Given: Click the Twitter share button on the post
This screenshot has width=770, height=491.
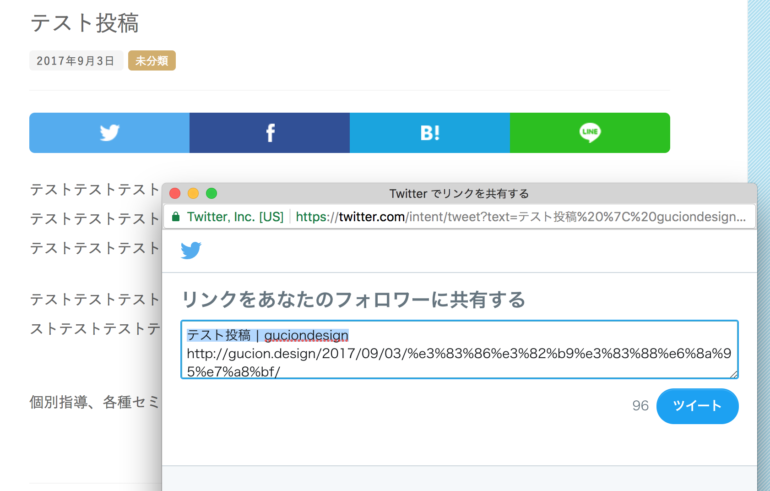Looking at the screenshot, I should tap(109, 133).
